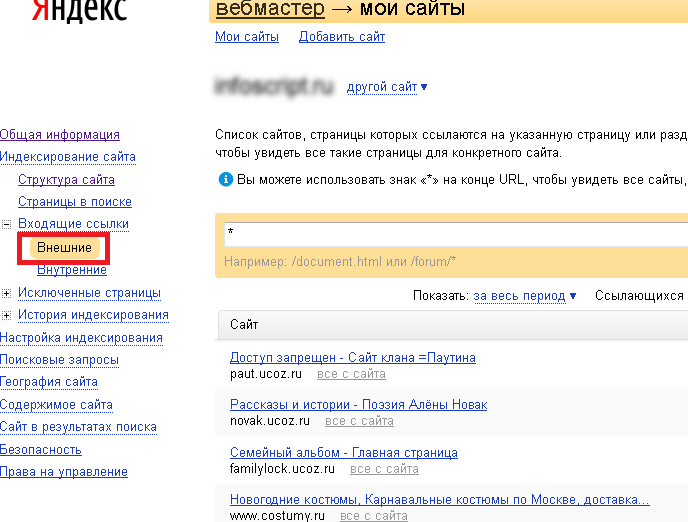Open 'Права на управление' in sidebar
The image size is (688, 522).
[64, 472]
